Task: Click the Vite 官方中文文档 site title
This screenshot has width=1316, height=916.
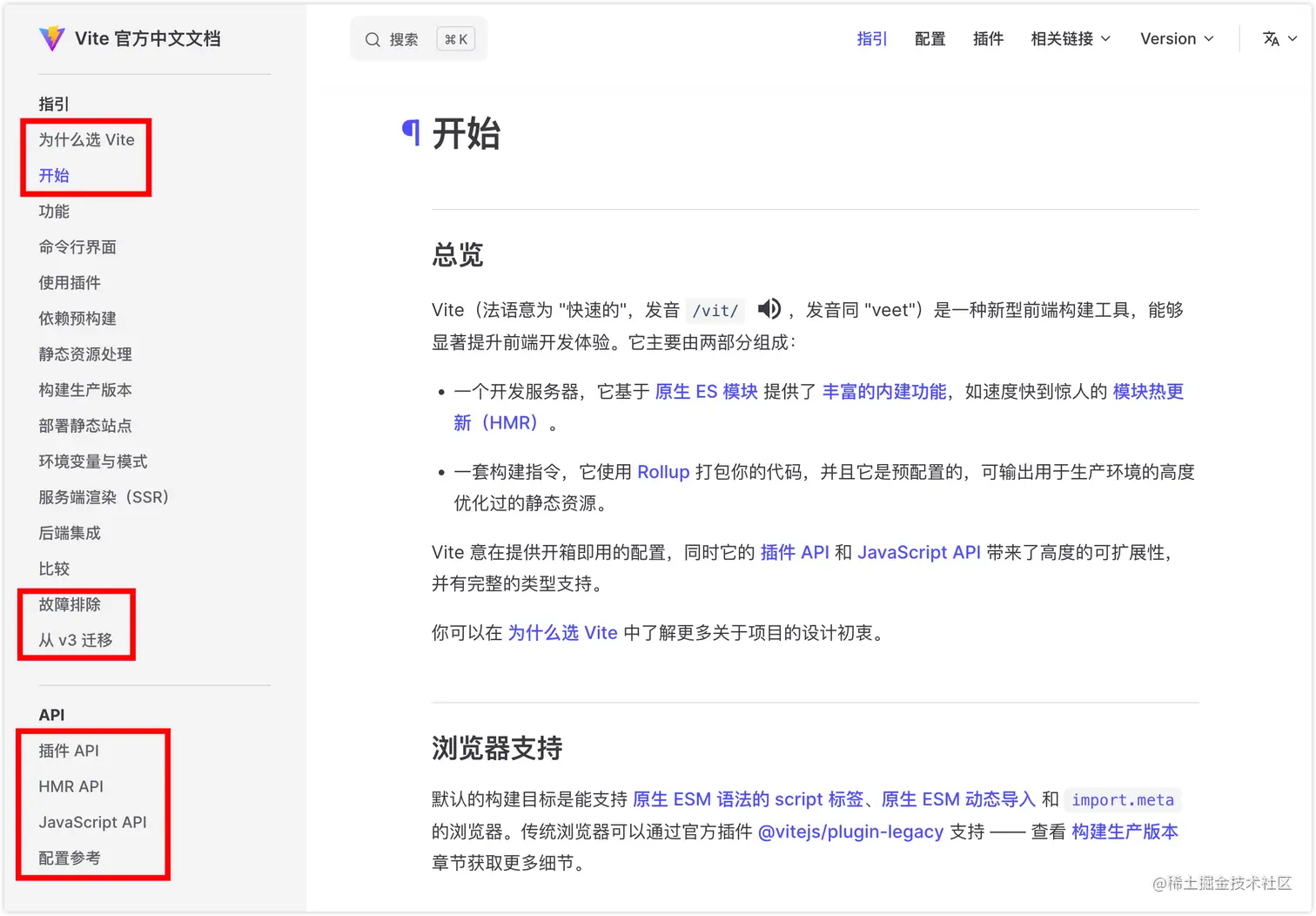Action: (x=147, y=38)
